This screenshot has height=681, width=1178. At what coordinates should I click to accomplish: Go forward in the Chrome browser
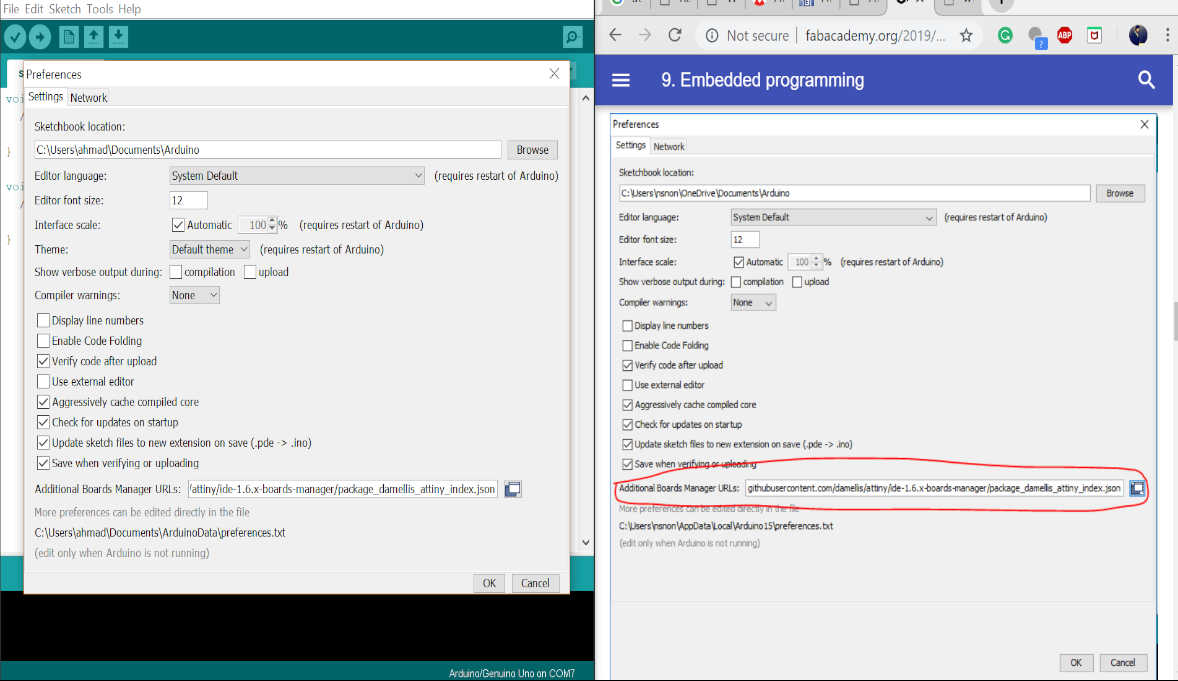tap(645, 35)
